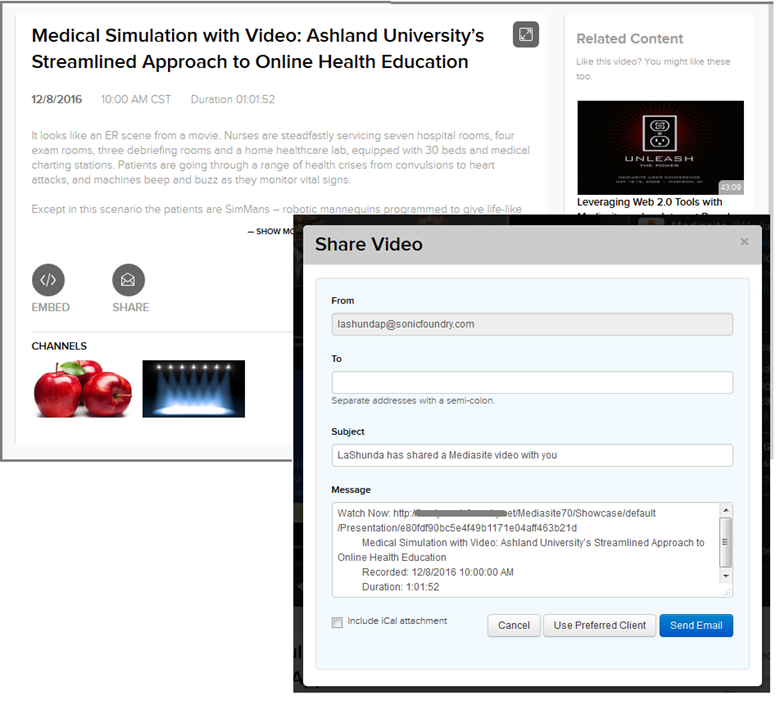The height and width of the screenshot is (705, 780).
Task: Click the Share envelope icon
Action: [x=129, y=282]
